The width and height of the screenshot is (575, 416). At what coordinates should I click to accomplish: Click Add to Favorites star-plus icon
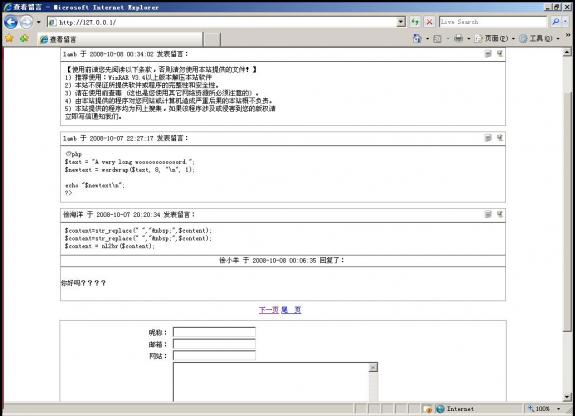coord(24,39)
